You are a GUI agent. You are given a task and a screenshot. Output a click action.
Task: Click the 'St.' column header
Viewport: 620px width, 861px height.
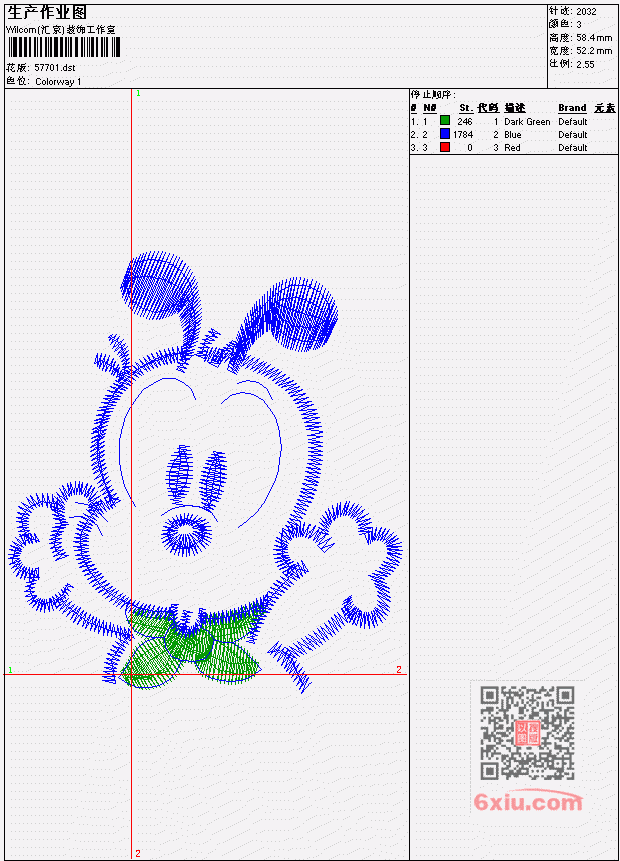[x=466, y=108]
